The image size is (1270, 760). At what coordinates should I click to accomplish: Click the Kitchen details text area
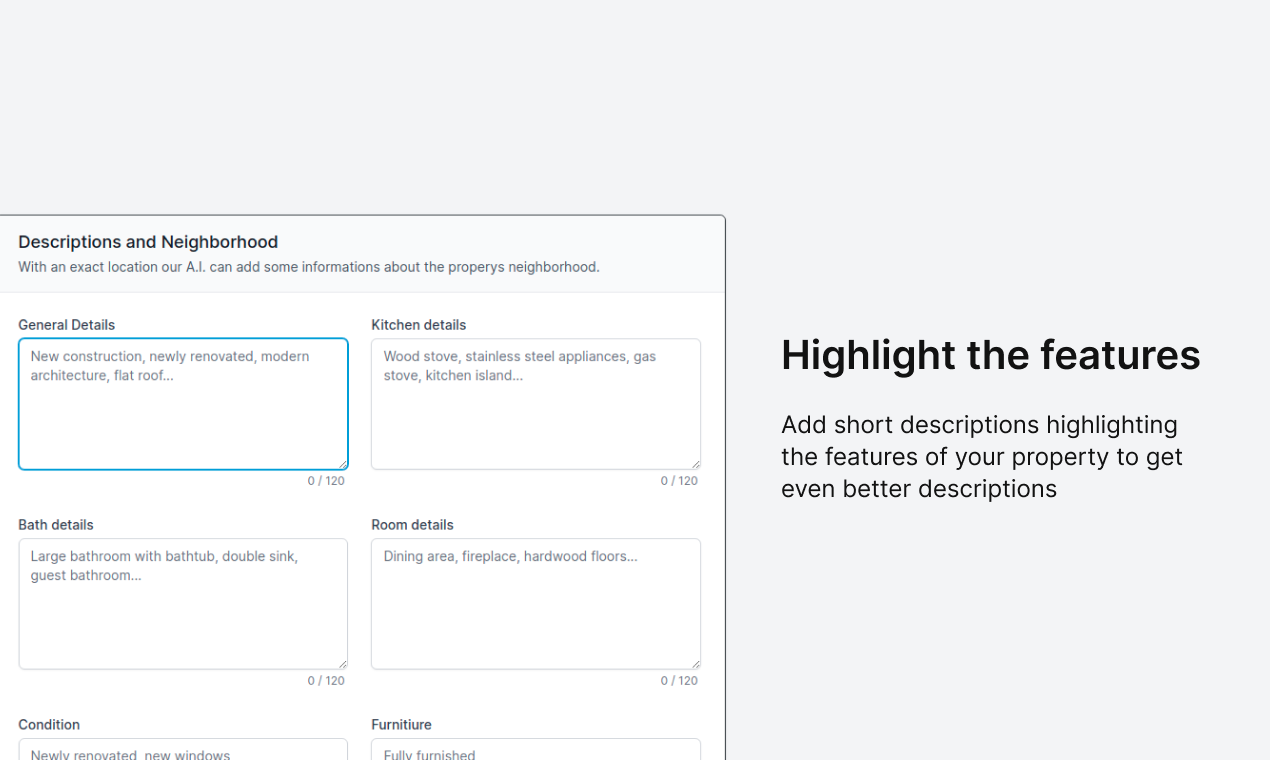[x=536, y=404]
